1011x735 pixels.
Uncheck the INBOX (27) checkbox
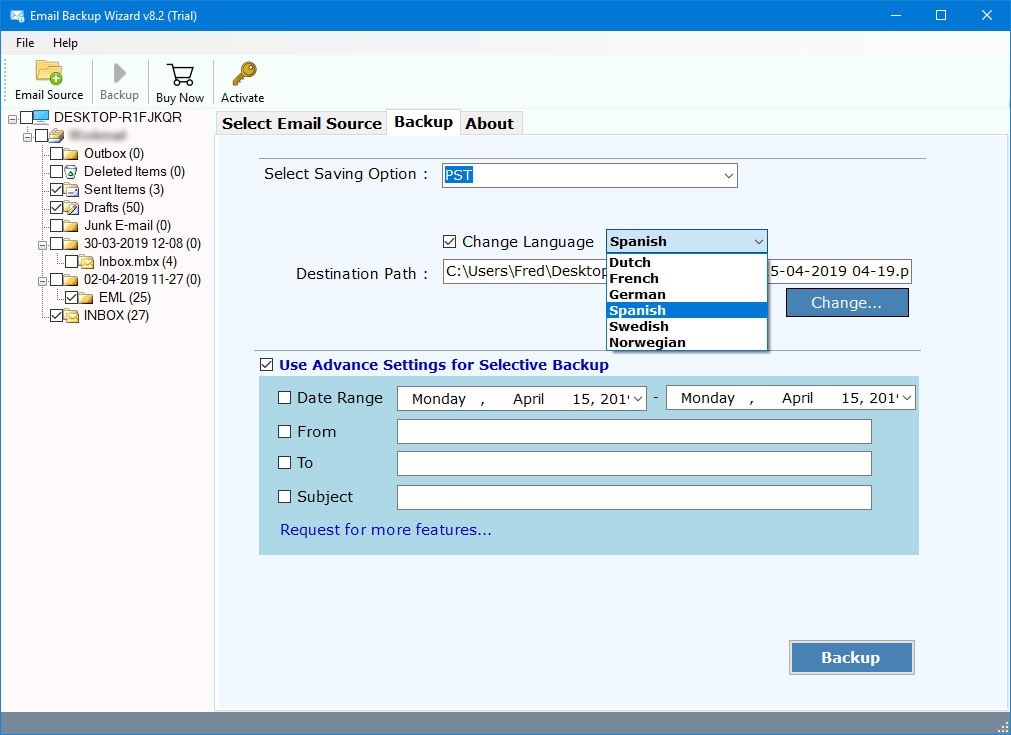pyautogui.click(x=57, y=316)
